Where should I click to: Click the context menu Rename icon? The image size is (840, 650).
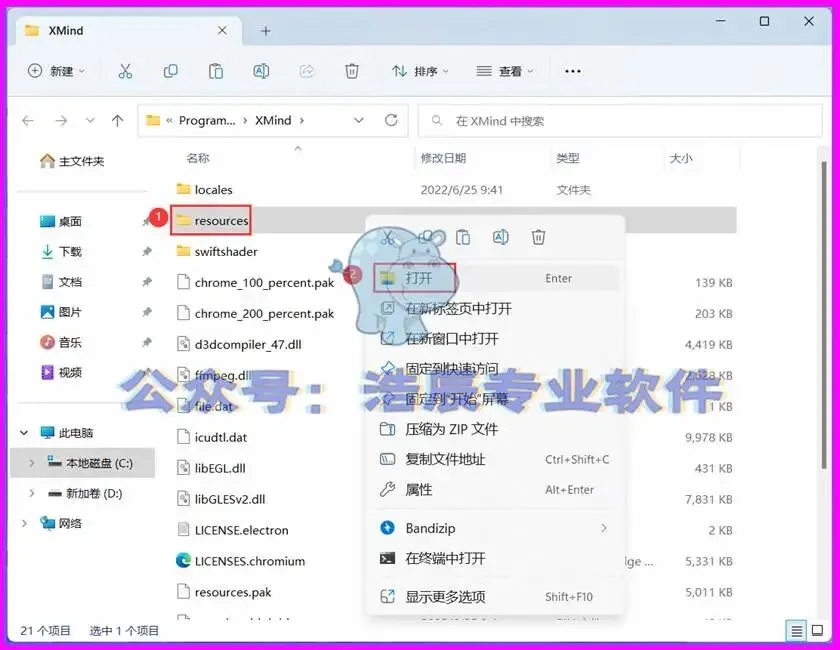click(x=501, y=237)
